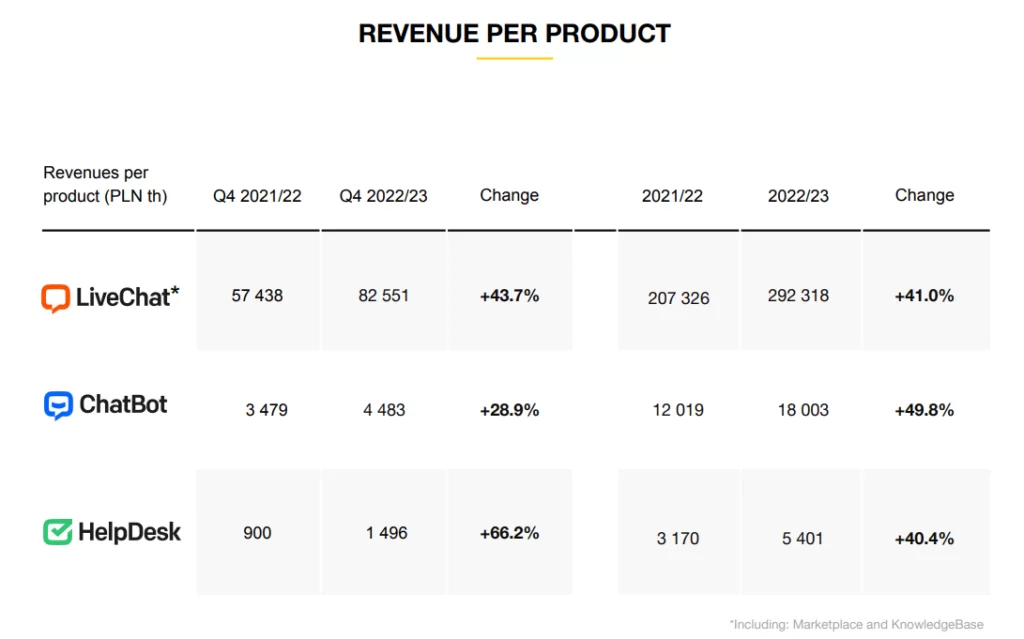
Task: Click the full-year 2022/23 column header
Action: pos(798,196)
